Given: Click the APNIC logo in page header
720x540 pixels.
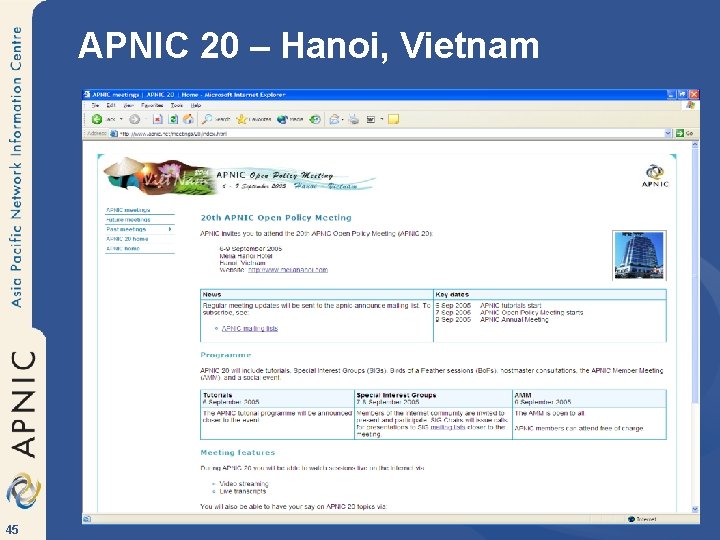Looking at the screenshot, I should point(655,176).
